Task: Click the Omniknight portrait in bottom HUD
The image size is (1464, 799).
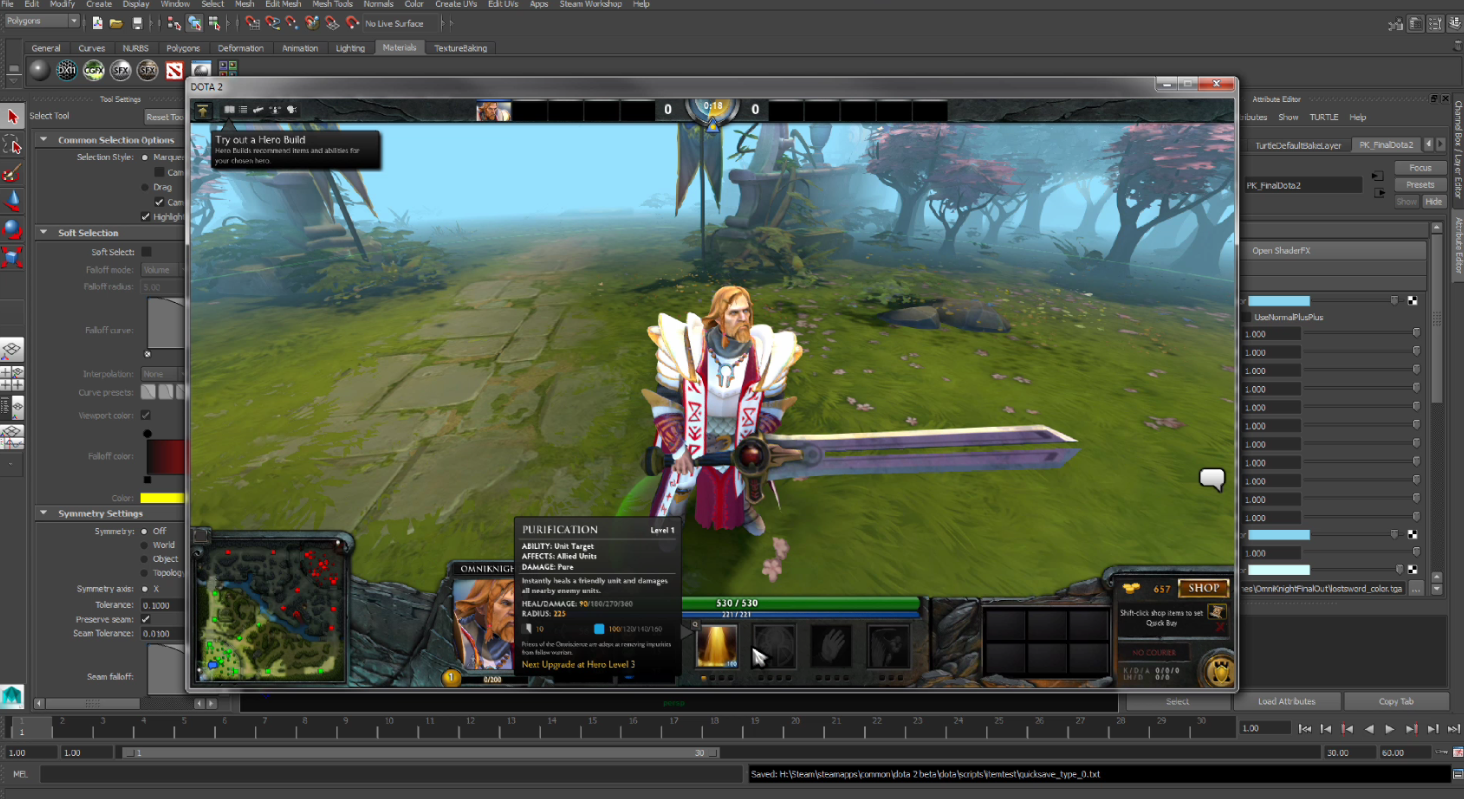Action: coord(485,625)
